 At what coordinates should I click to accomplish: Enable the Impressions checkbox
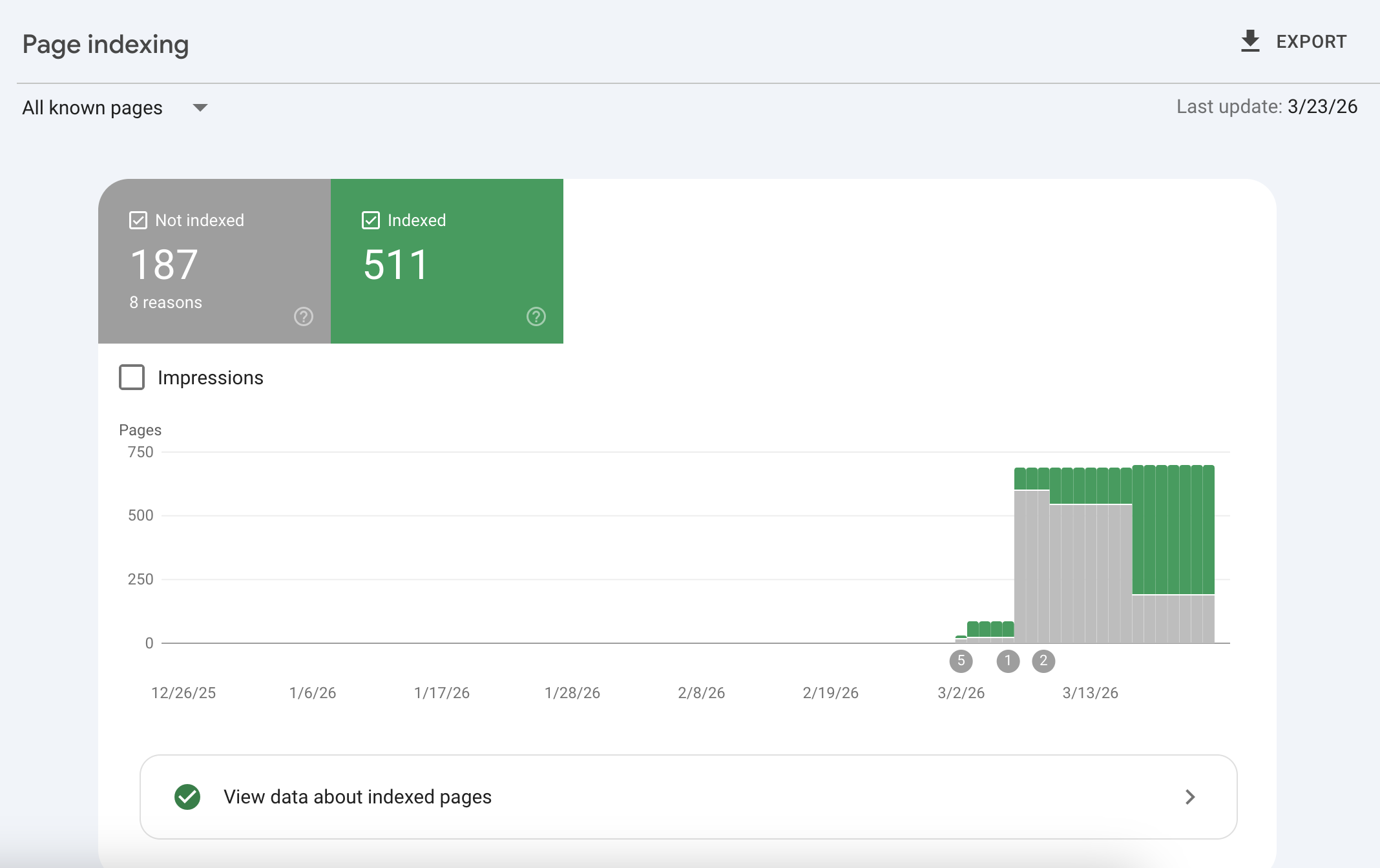point(131,377)
